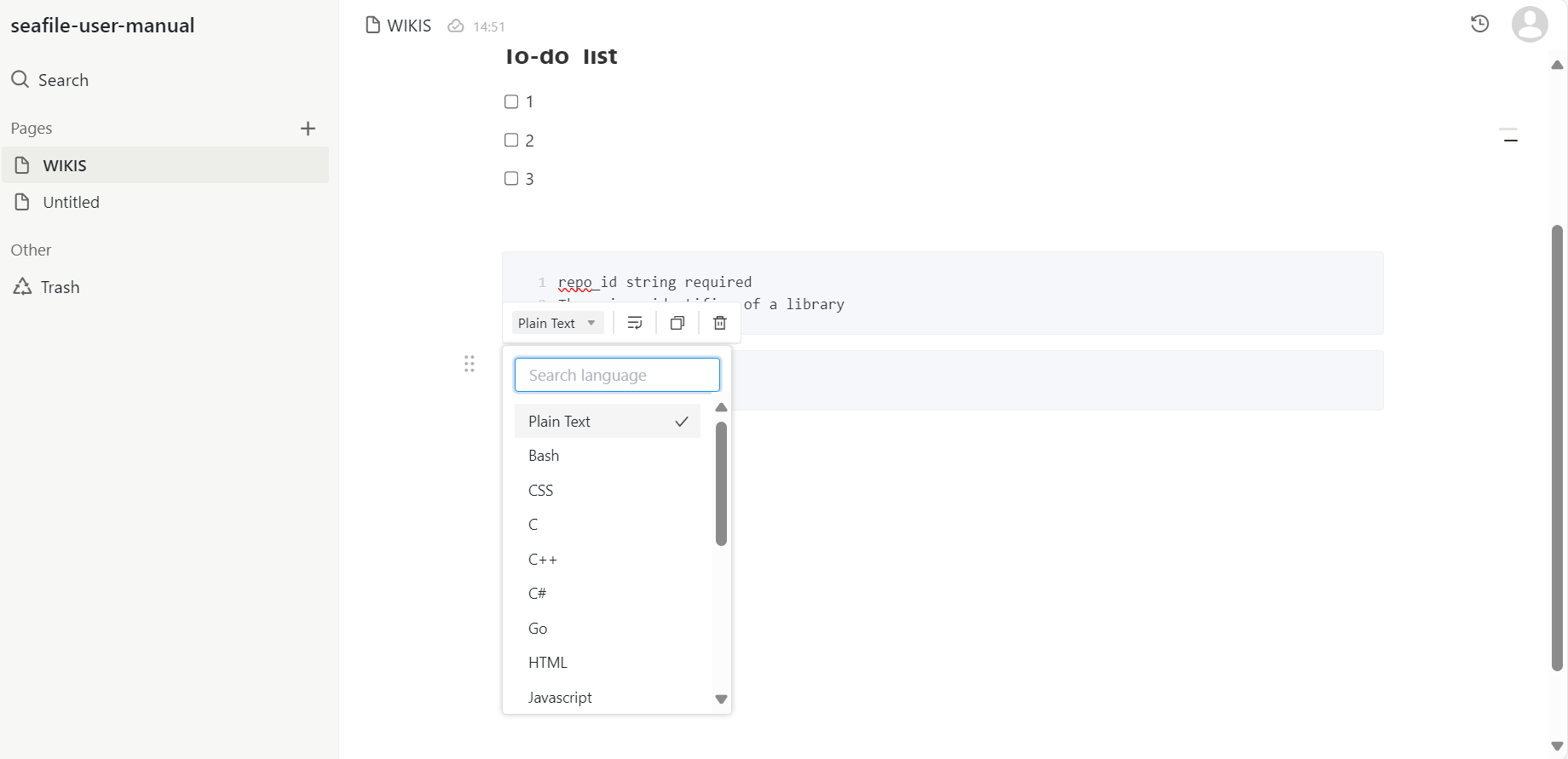Check the to-do item 2 checkbox
This screenshot has width=1568, height=759.
511,141
